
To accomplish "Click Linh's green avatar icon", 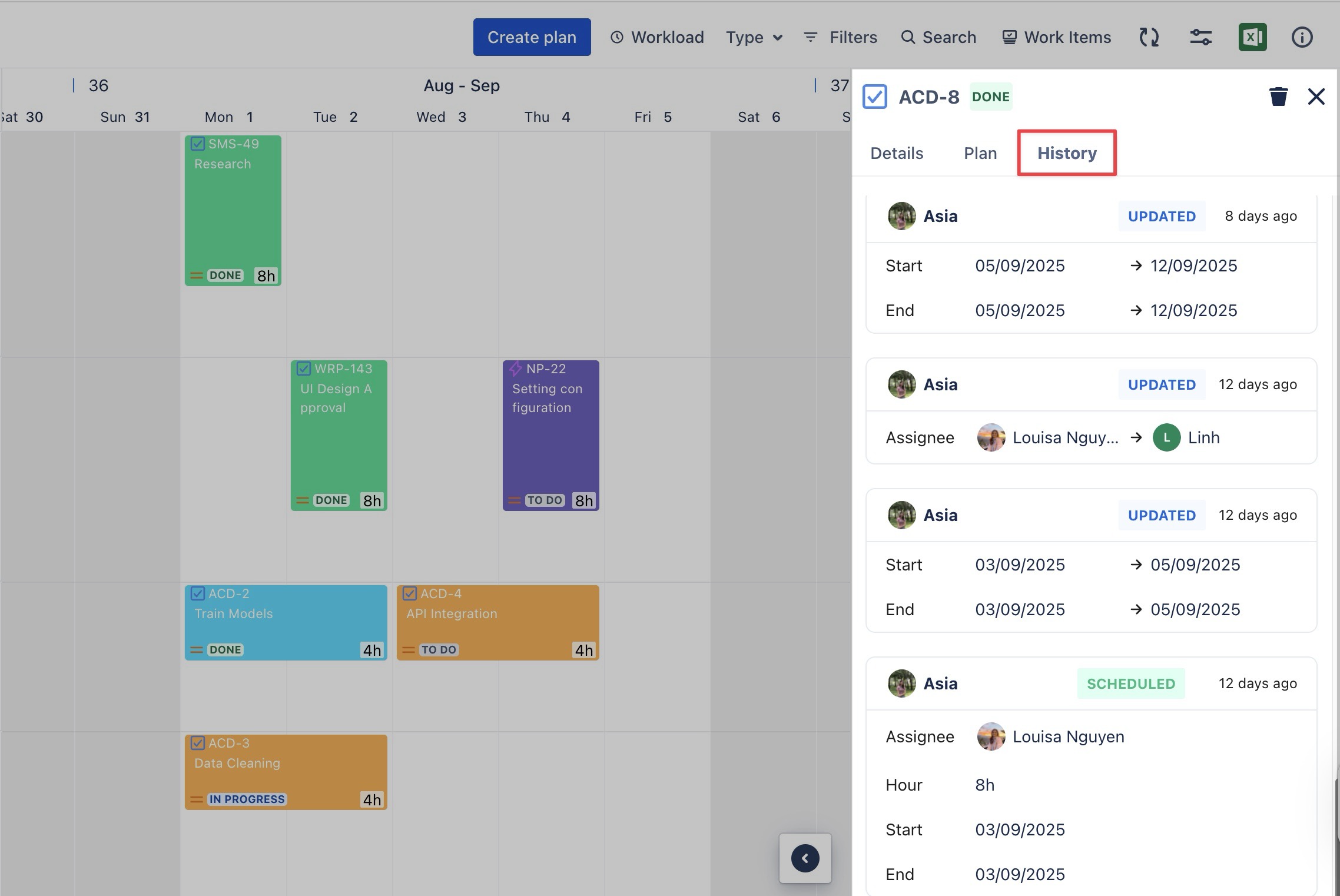I will (x=1166, y=438).
